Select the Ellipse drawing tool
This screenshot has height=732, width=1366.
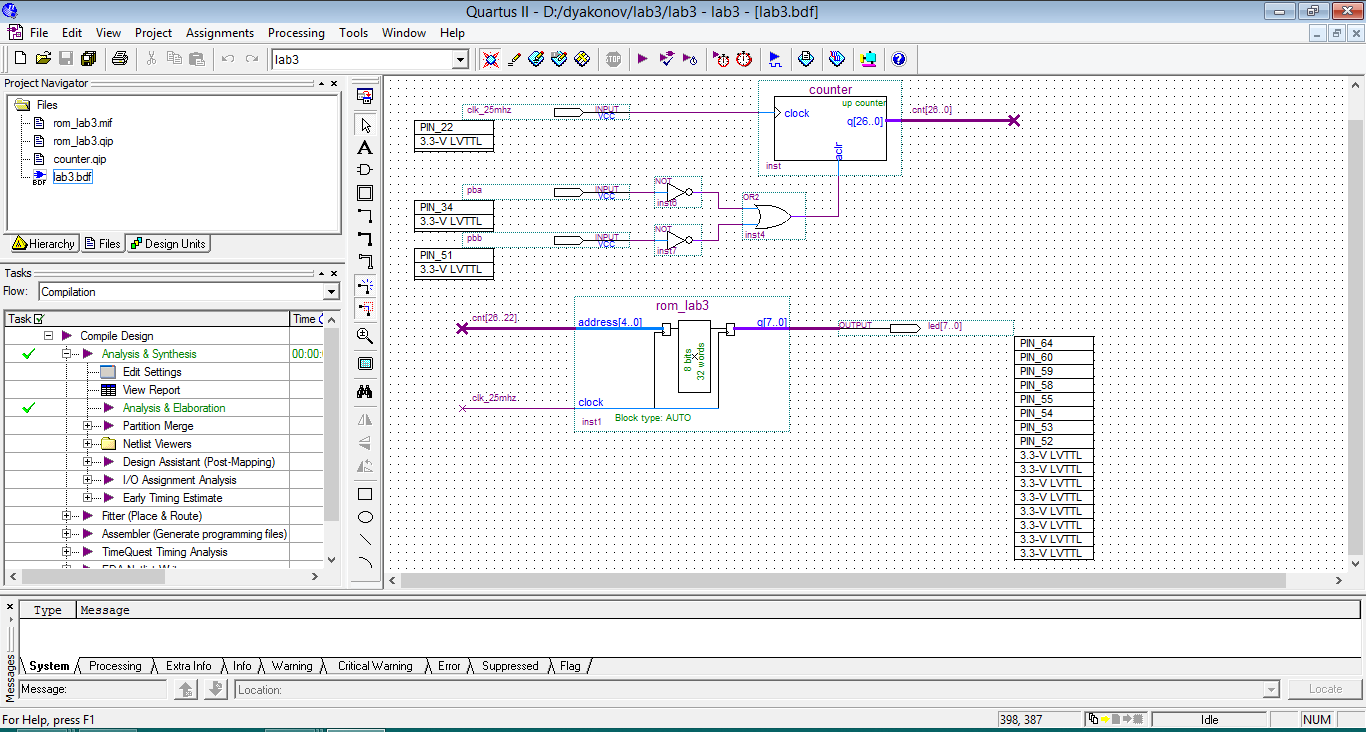(365, 517)
